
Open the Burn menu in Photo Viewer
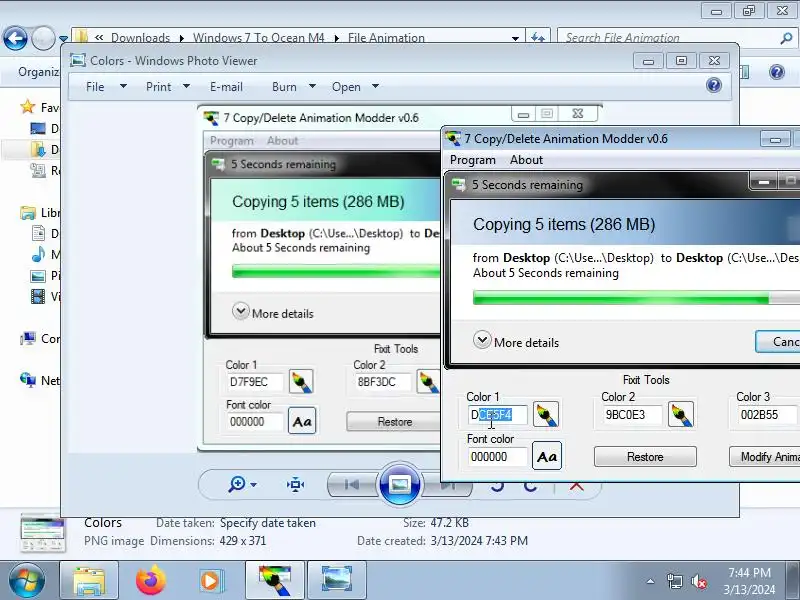point(284,87)
